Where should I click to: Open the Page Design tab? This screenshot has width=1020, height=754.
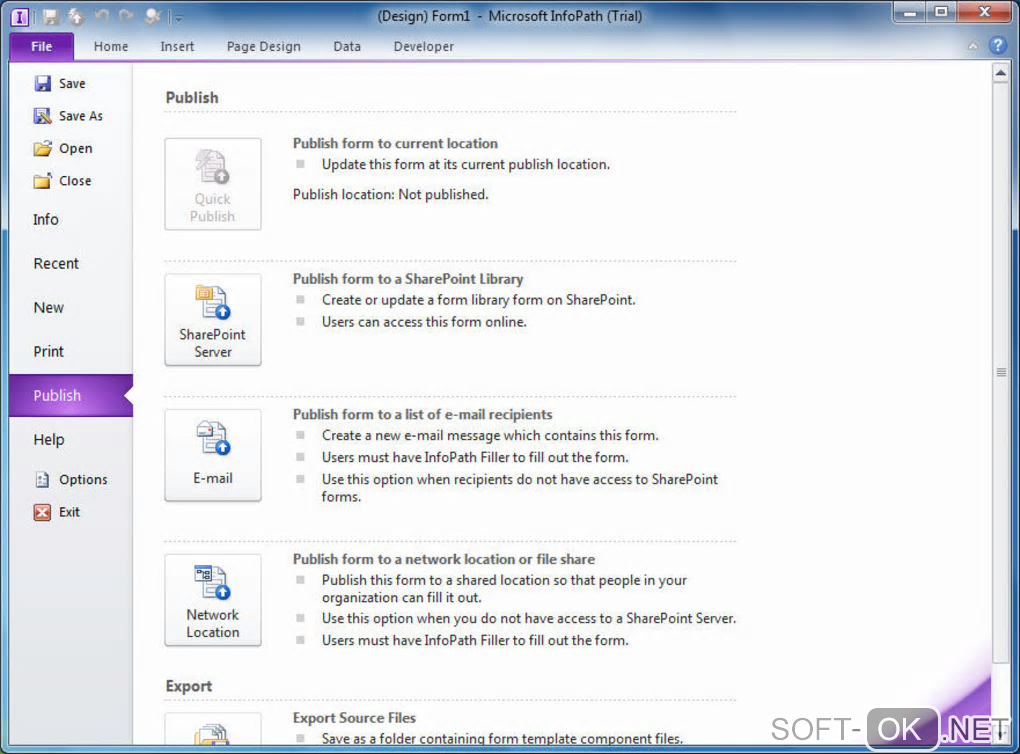[263, 46]
